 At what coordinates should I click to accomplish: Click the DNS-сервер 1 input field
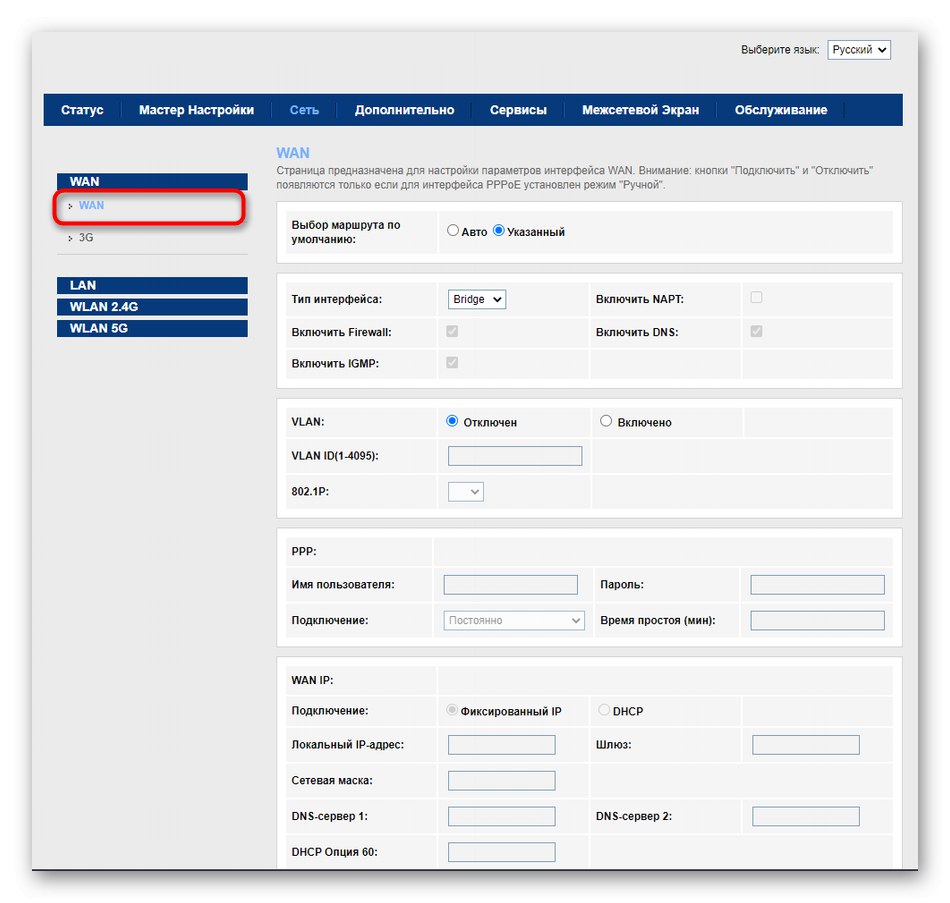(502, 816)
